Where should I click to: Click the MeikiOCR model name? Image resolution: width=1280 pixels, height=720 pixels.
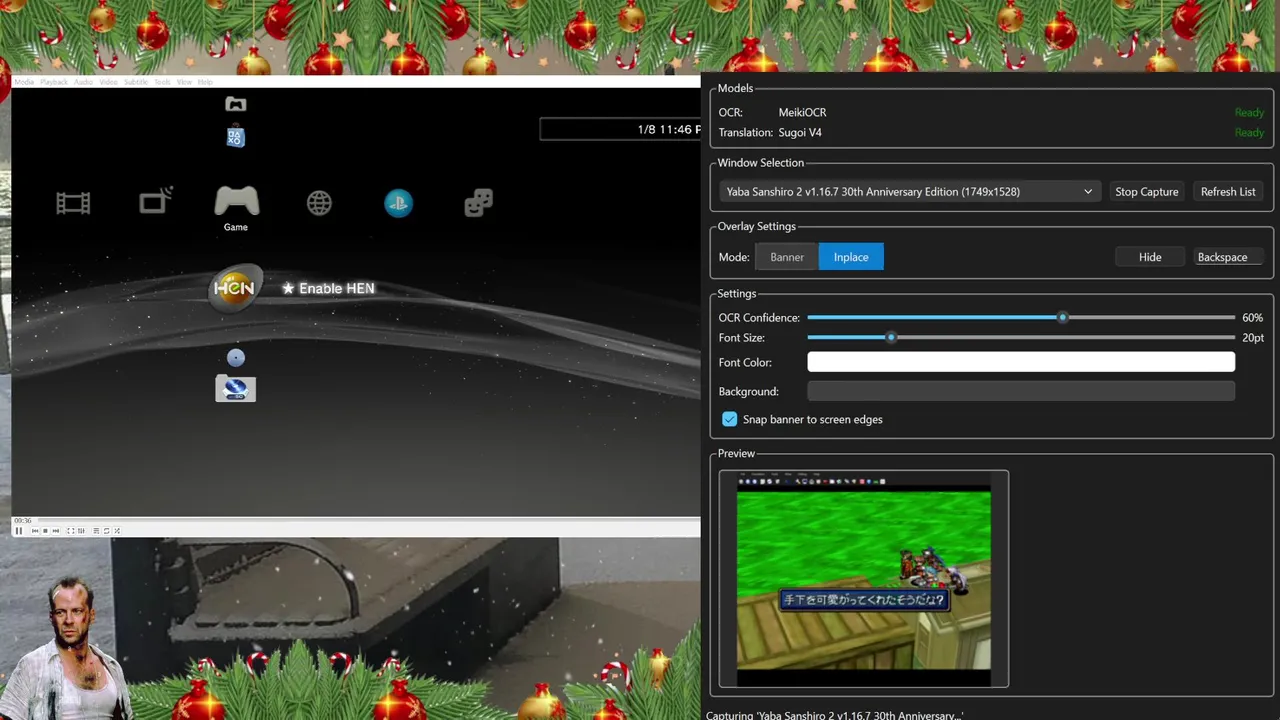[x=803, y=112]
